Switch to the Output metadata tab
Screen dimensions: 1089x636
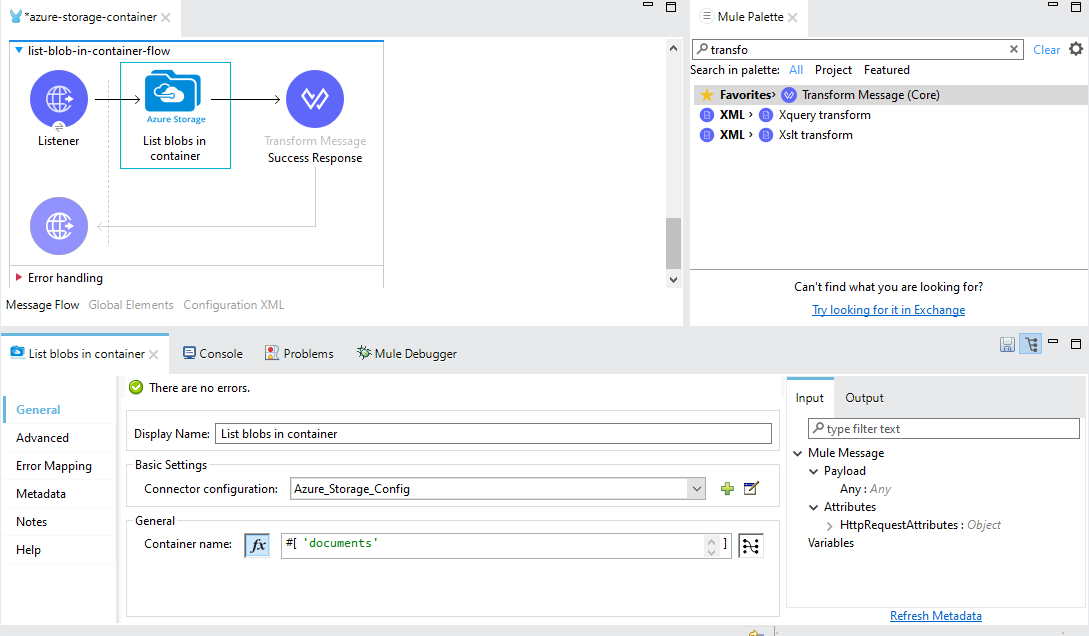tap(864, 398)
